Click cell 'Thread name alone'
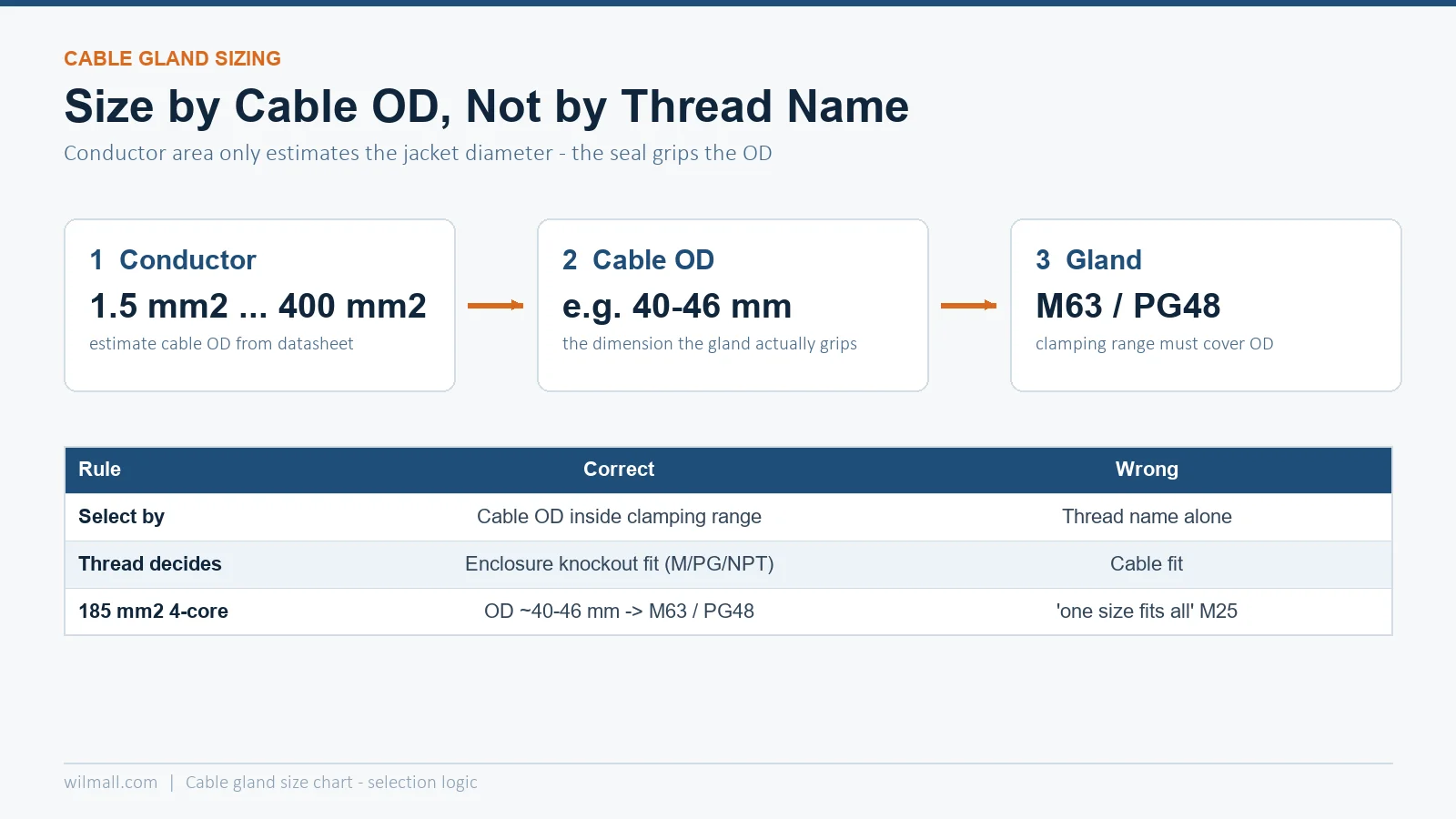 pos(1147,517)
